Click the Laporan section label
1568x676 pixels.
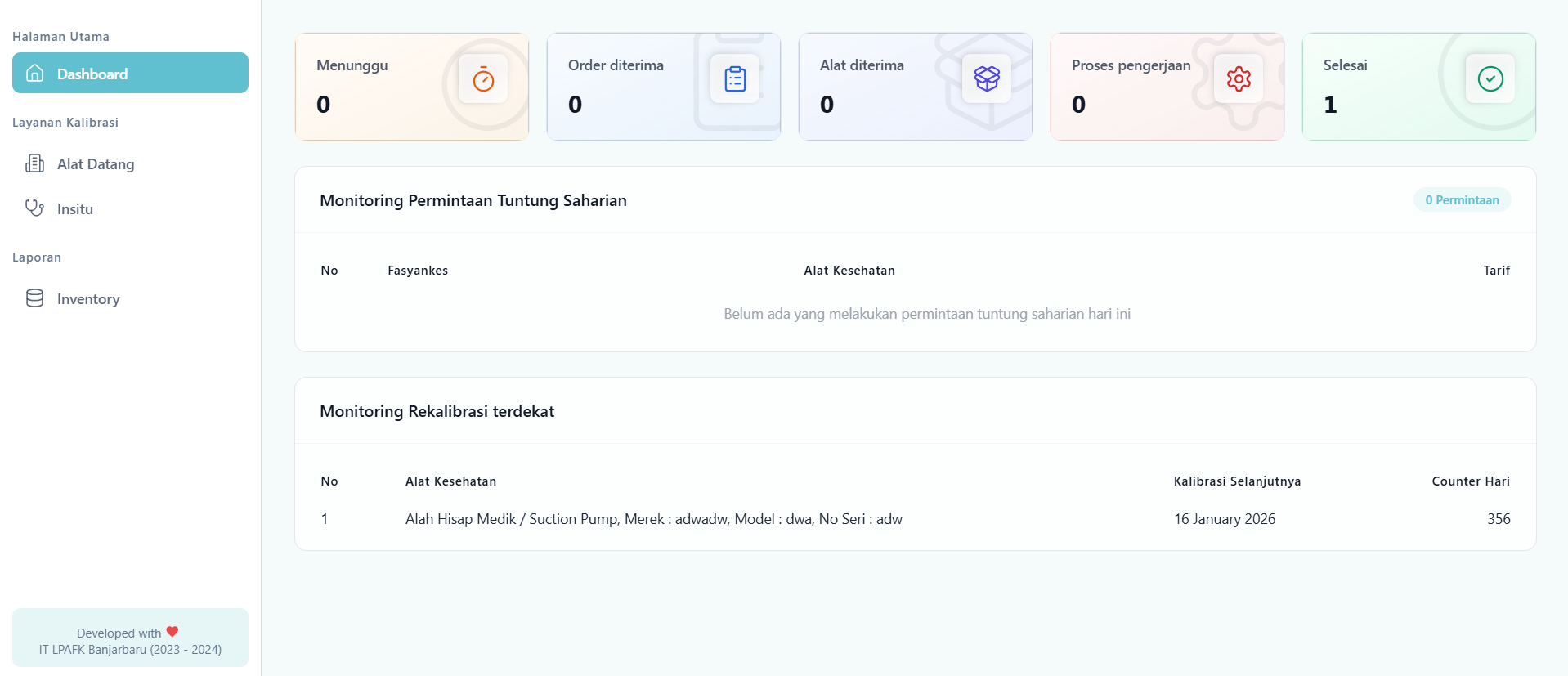click(37, 257)
